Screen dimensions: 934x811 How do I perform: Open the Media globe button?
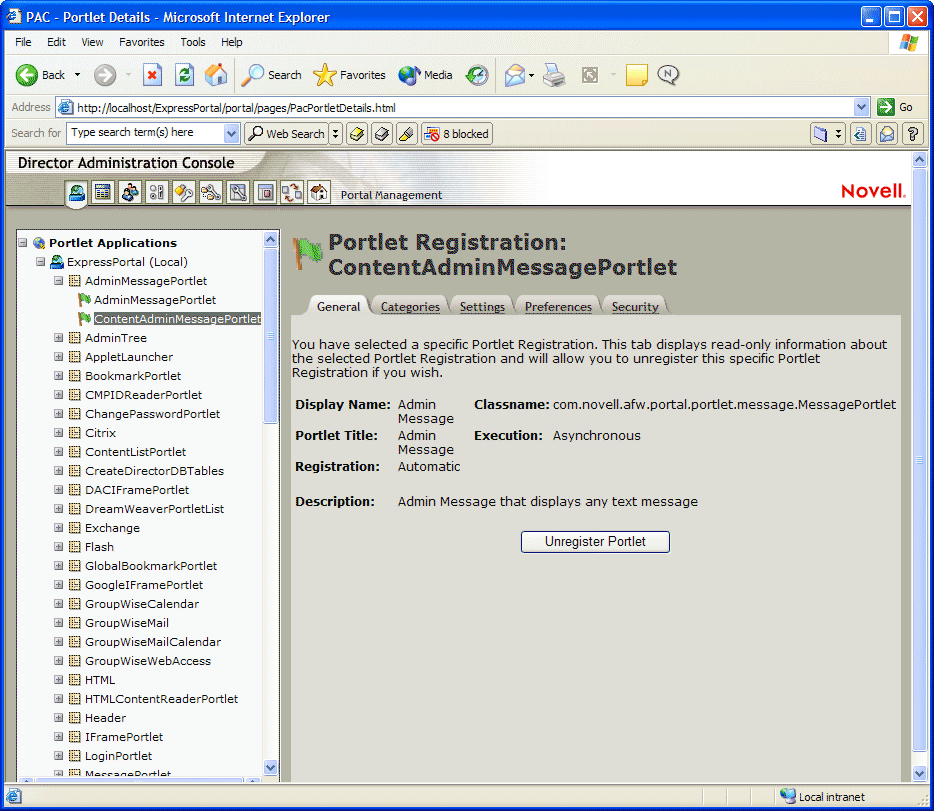tap(425, 75)
